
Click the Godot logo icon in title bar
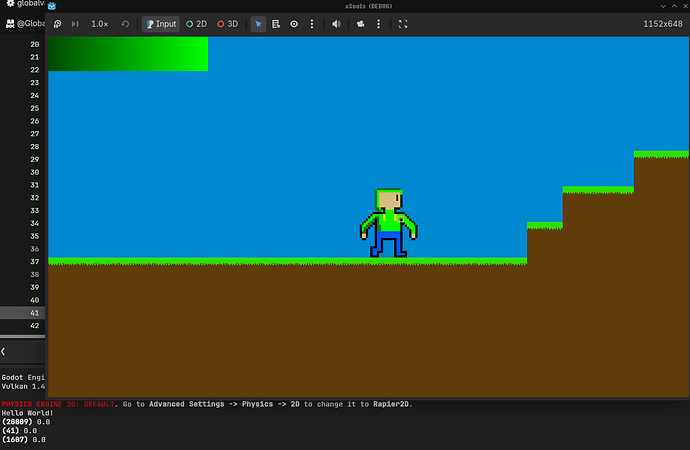coord(51,6)
